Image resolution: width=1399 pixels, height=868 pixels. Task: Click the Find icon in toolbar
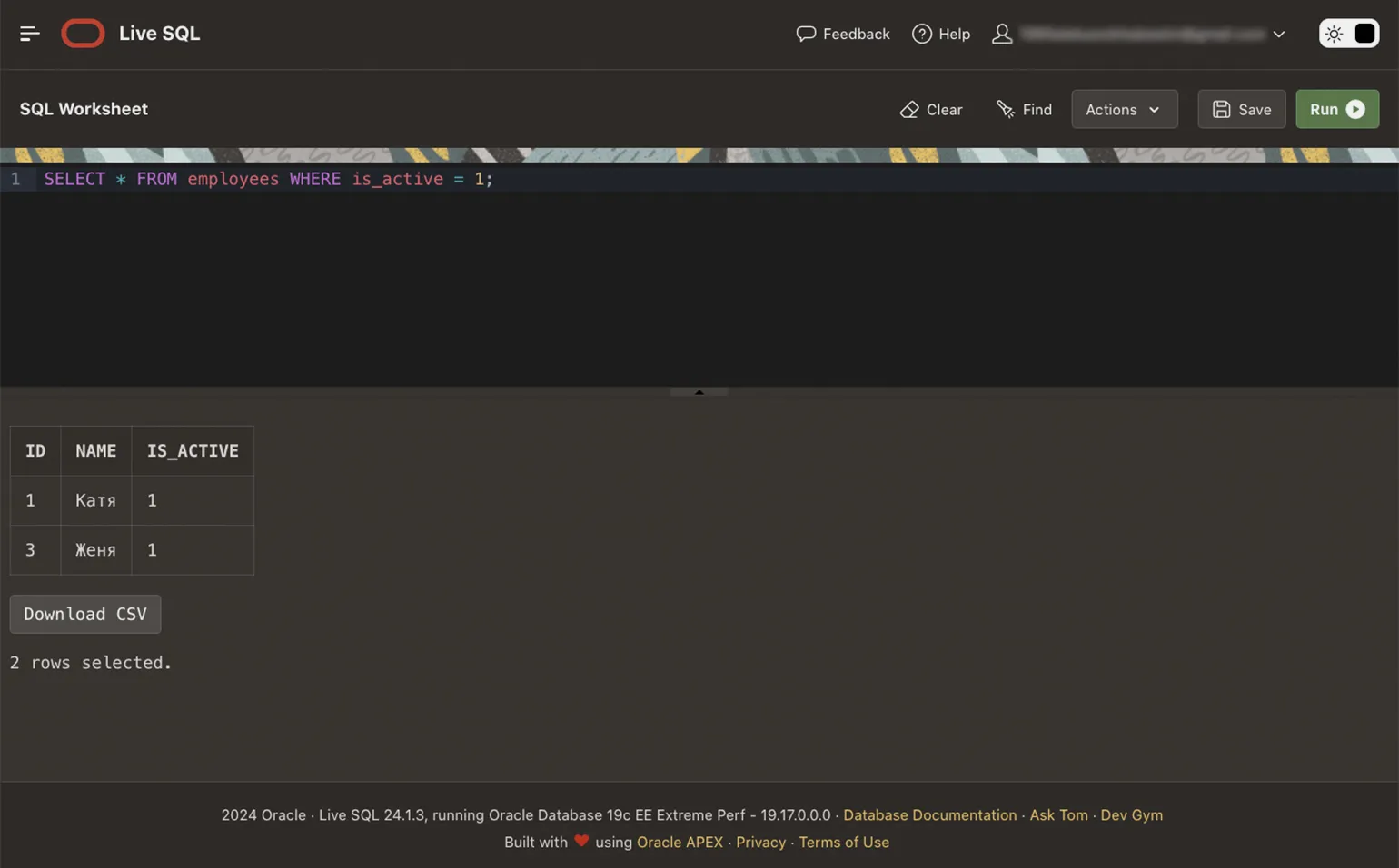[1005, 109]
